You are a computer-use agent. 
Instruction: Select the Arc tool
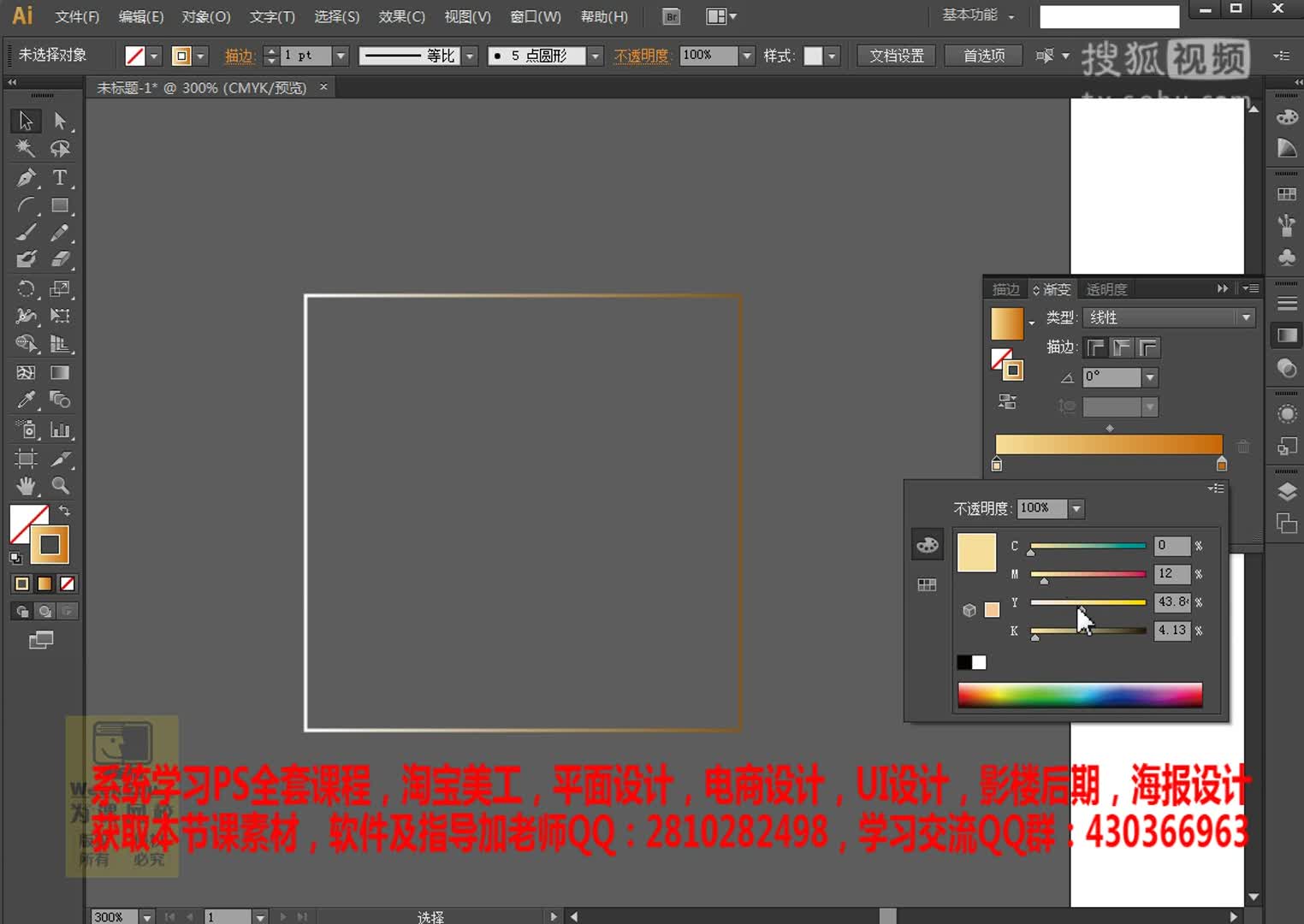point(26,205)
